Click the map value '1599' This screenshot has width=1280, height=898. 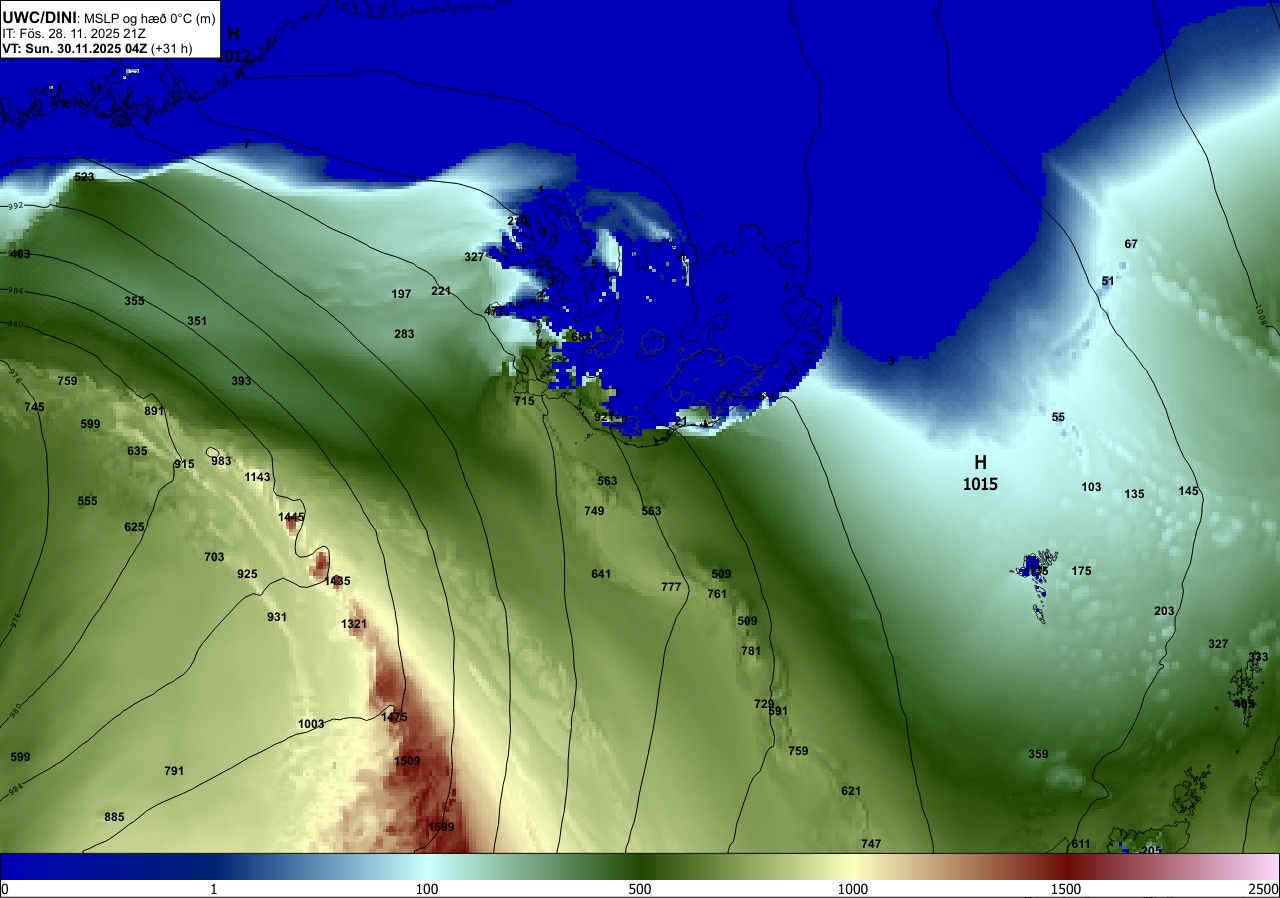[x=441, y=827]
